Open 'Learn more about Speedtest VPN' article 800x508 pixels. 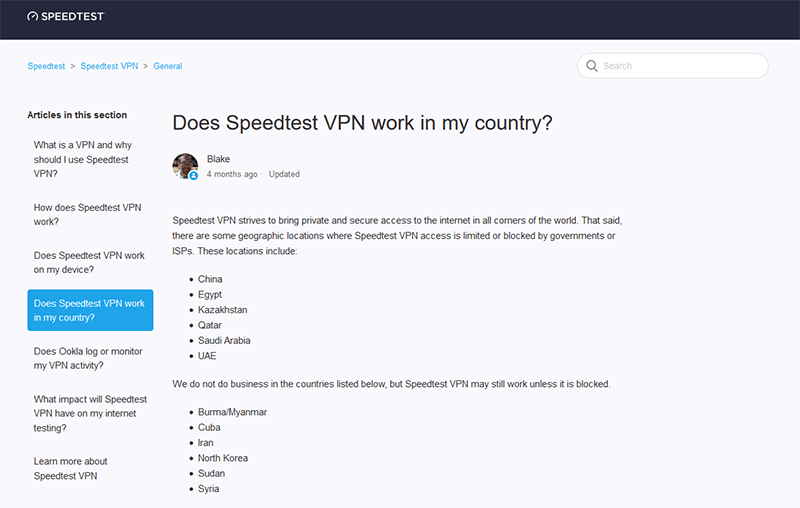pyautogui.click(x=70, y=468)
